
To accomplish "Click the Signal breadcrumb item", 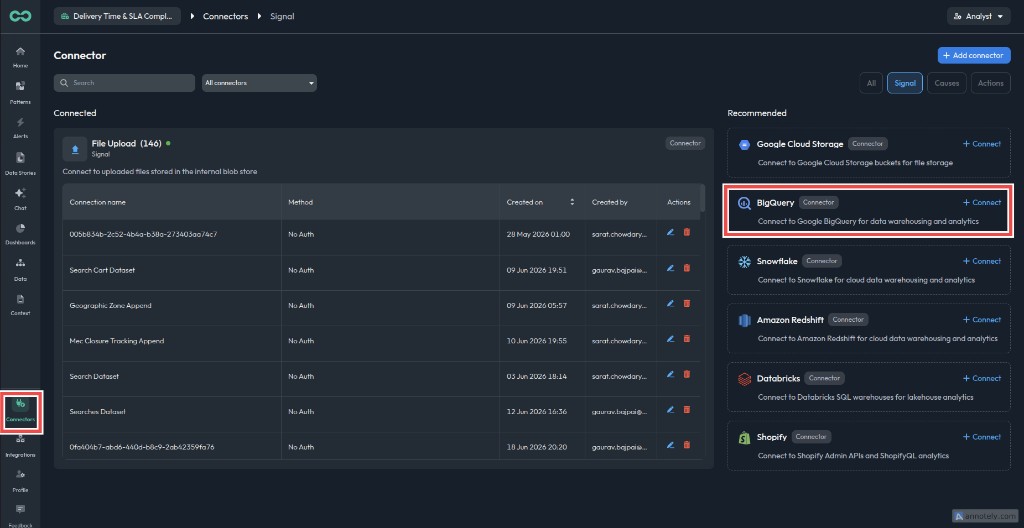I will (282, 16).
